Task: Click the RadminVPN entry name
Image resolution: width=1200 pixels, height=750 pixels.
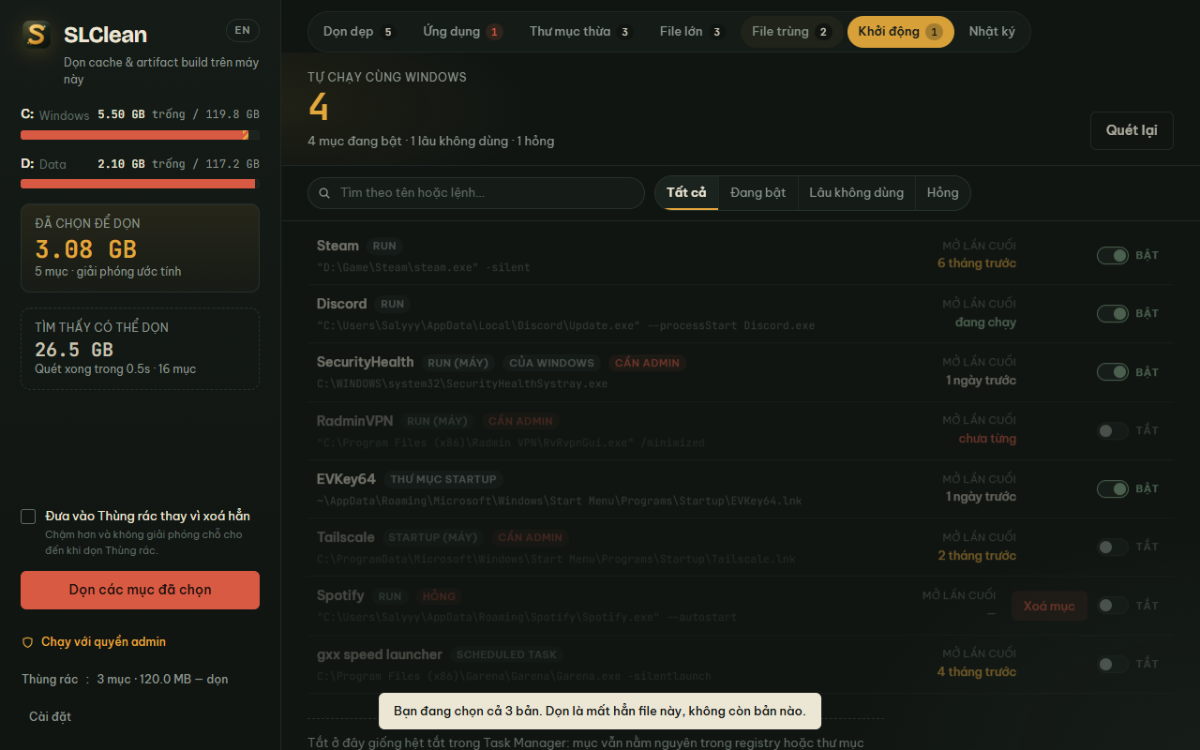Action: click(x=355, y=421)
